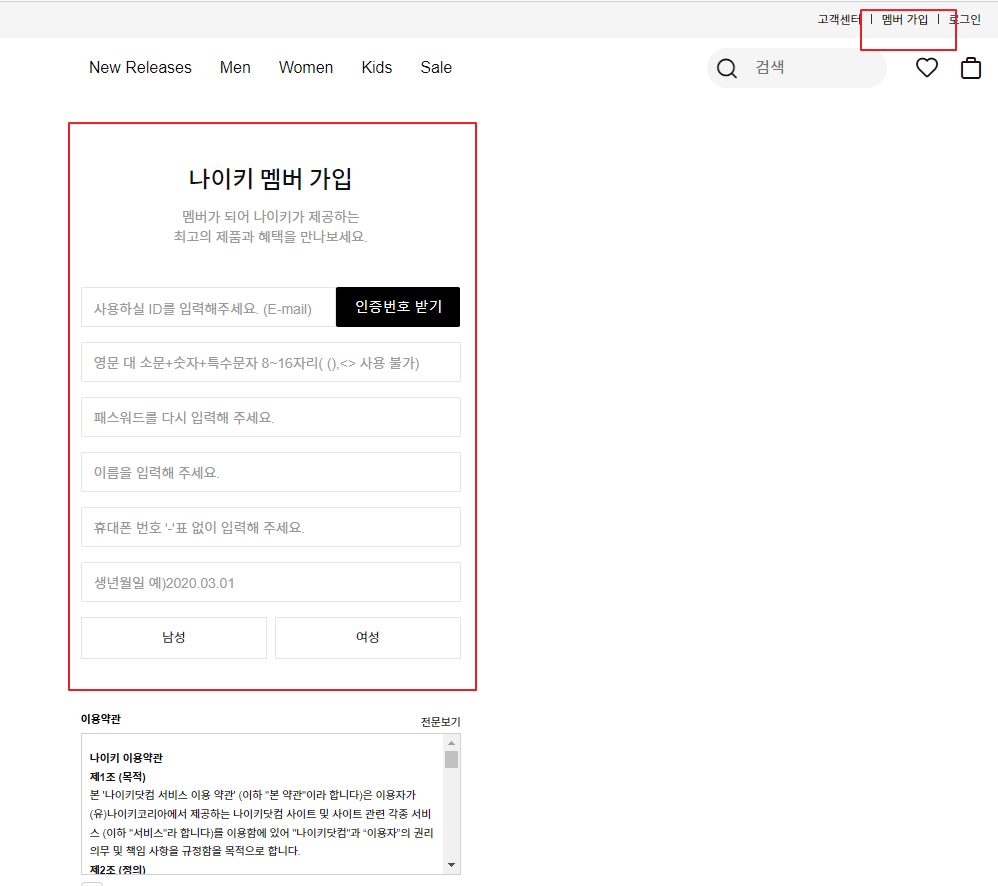Click the 생년월일 birthdate field

tap(271, 582)
